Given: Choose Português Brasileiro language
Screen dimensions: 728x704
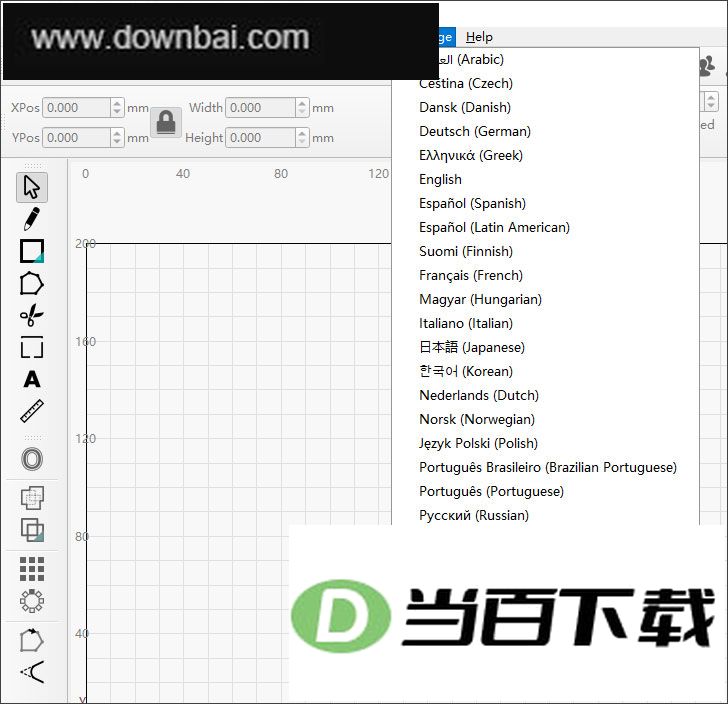Looking at the screenshot, I should click(546, 467).
